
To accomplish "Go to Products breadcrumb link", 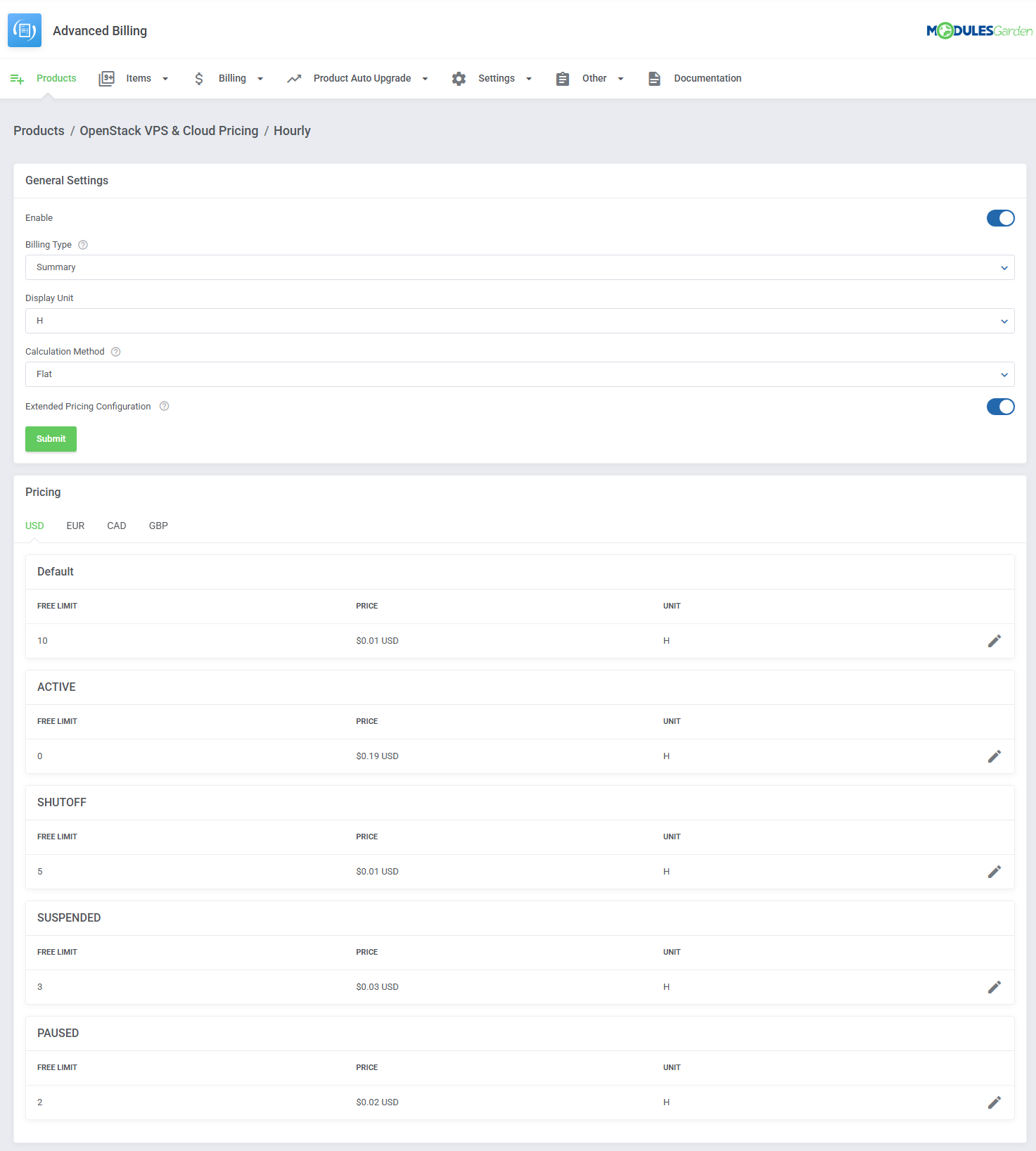I will tap(39, 131).
